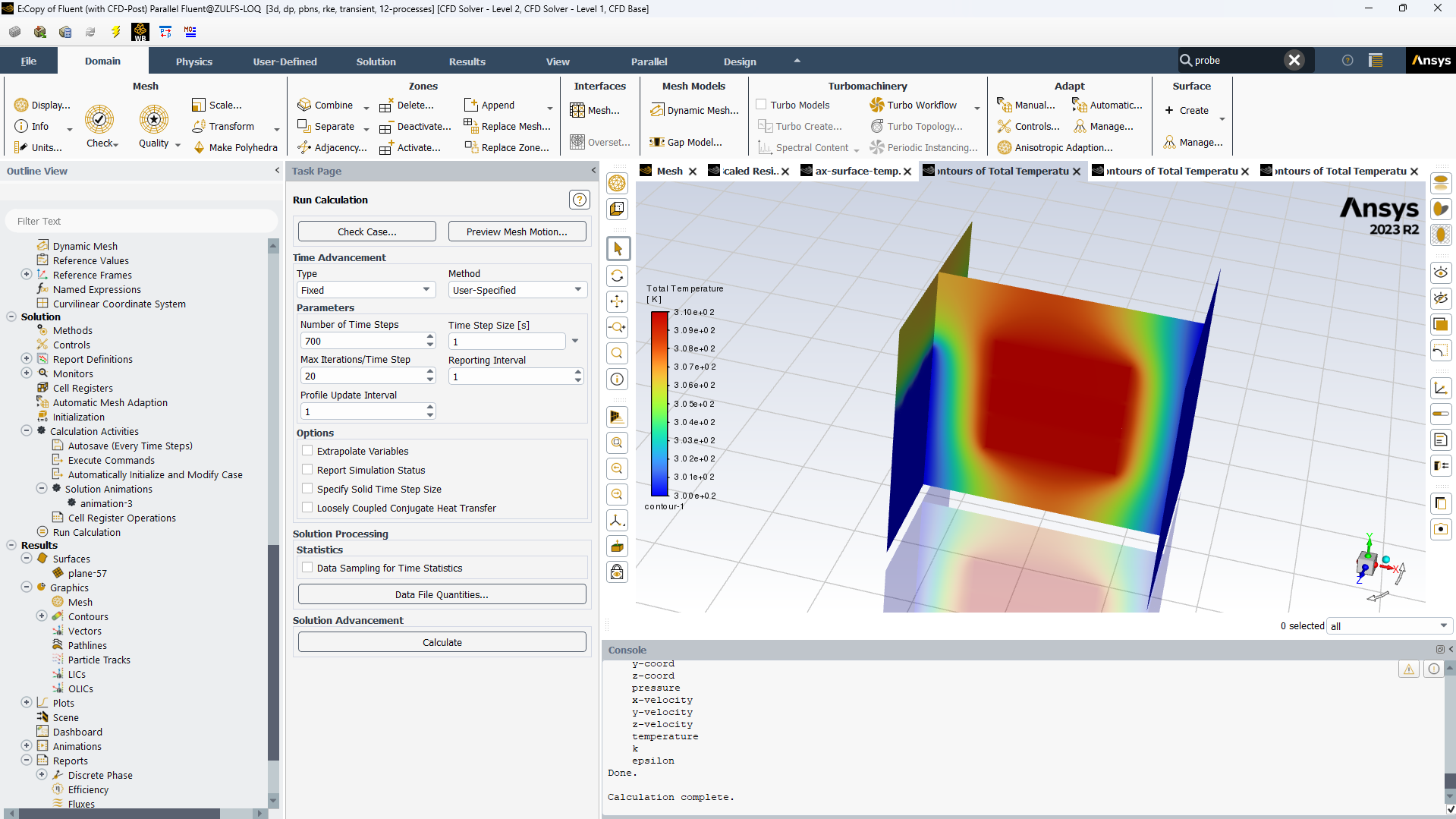
Task: Click Preview Mesh Motion button
Action: tap(517, 232)
